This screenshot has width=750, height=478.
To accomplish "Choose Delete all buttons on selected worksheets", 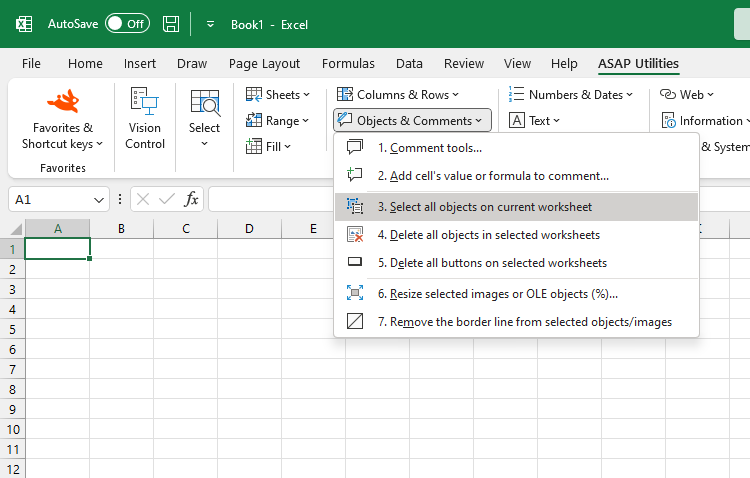I will (517, 263).
